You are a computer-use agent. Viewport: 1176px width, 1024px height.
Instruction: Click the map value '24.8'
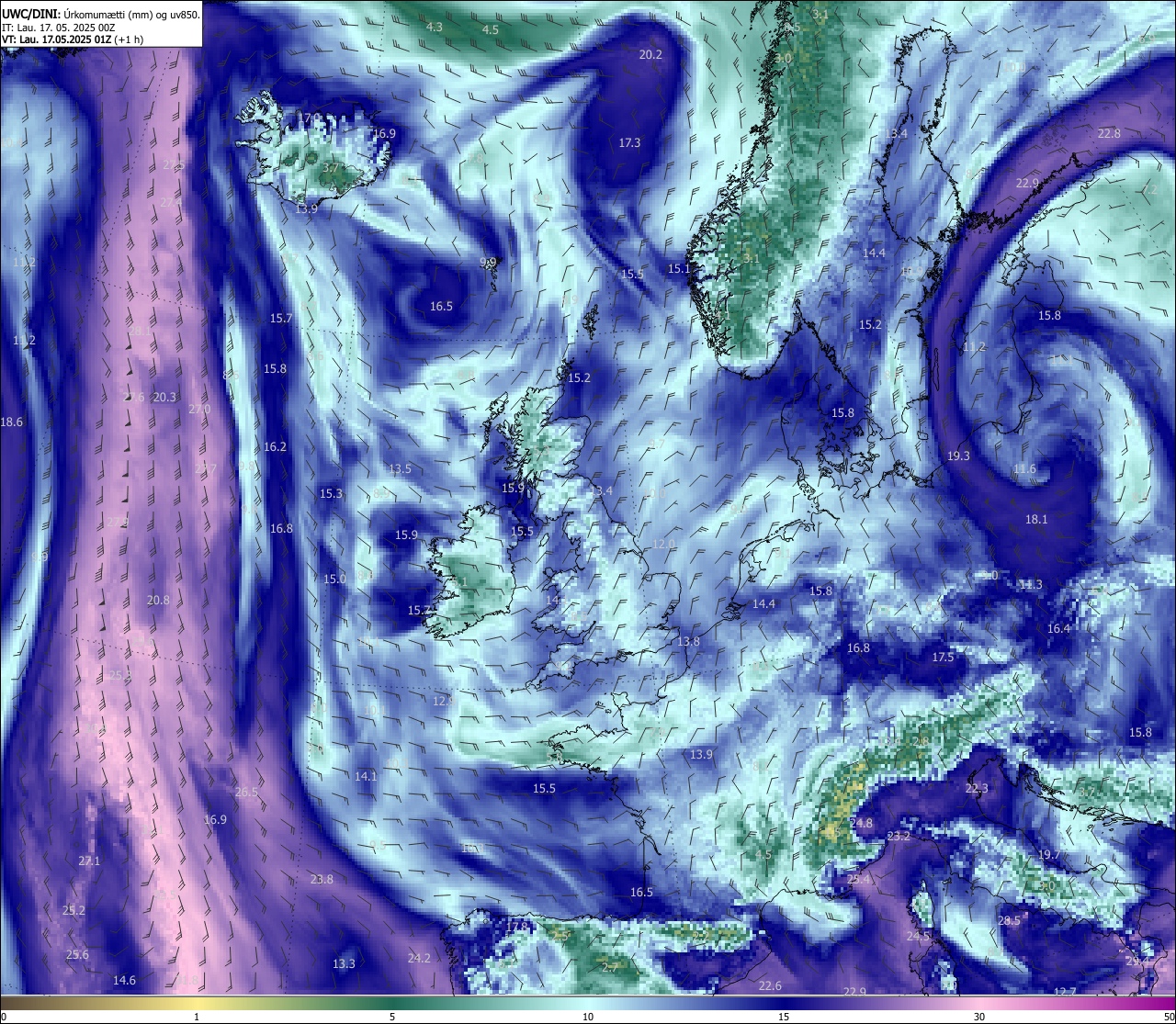[x=862, y=824]
